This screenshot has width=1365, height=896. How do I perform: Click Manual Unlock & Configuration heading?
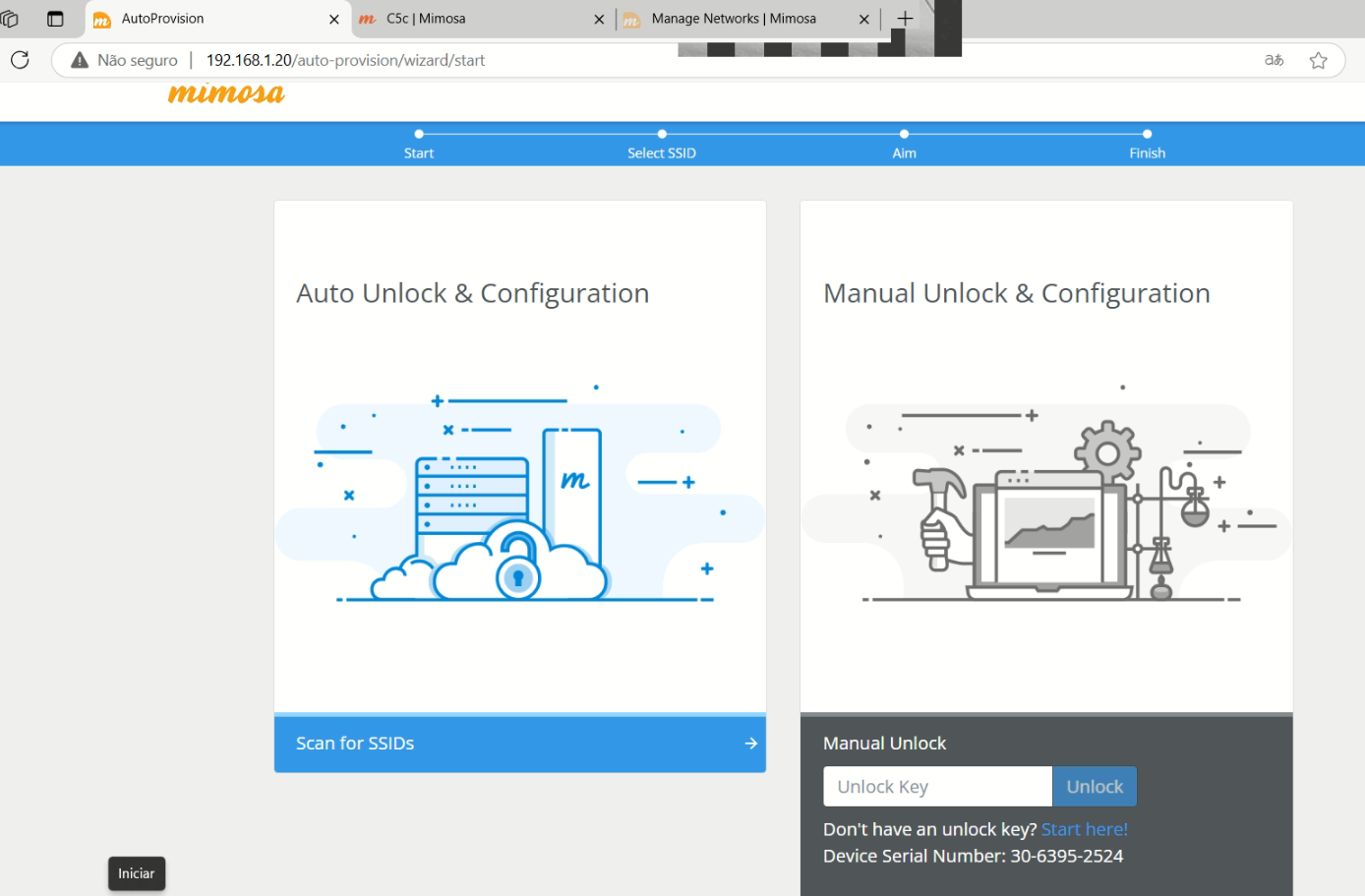pos(1017,293)
